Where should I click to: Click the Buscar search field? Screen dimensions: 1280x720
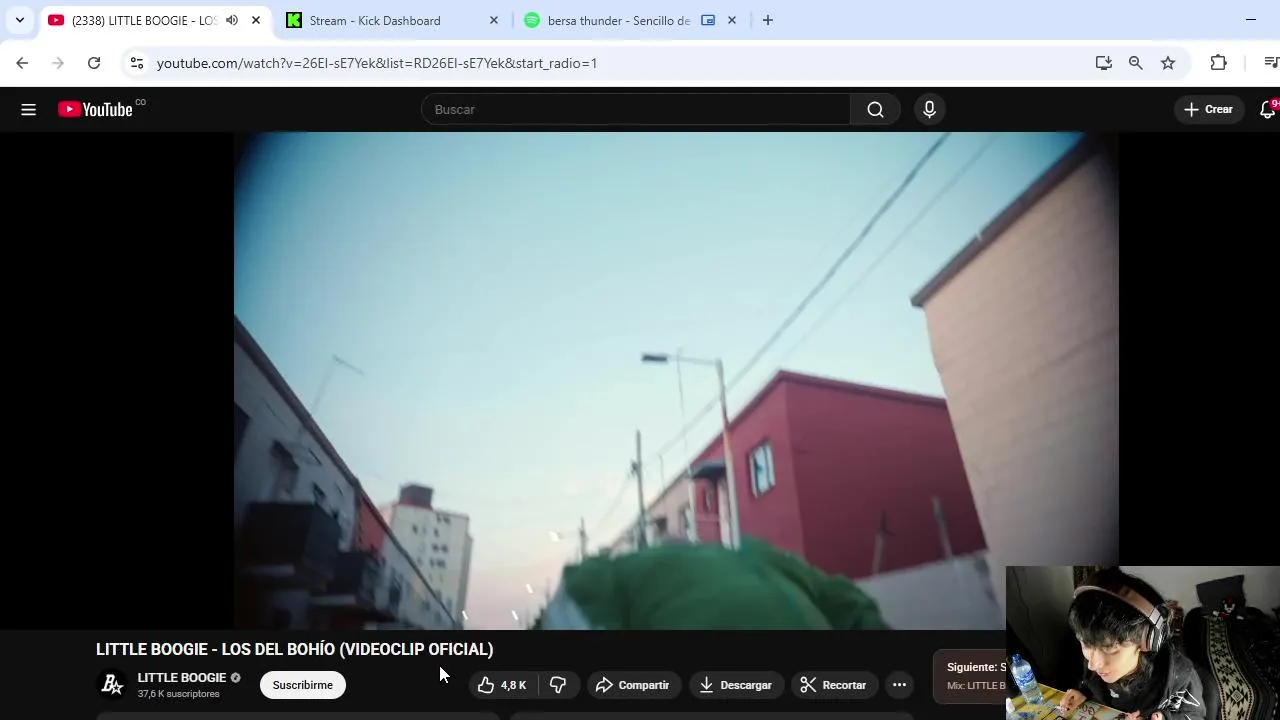click(636, 110)
